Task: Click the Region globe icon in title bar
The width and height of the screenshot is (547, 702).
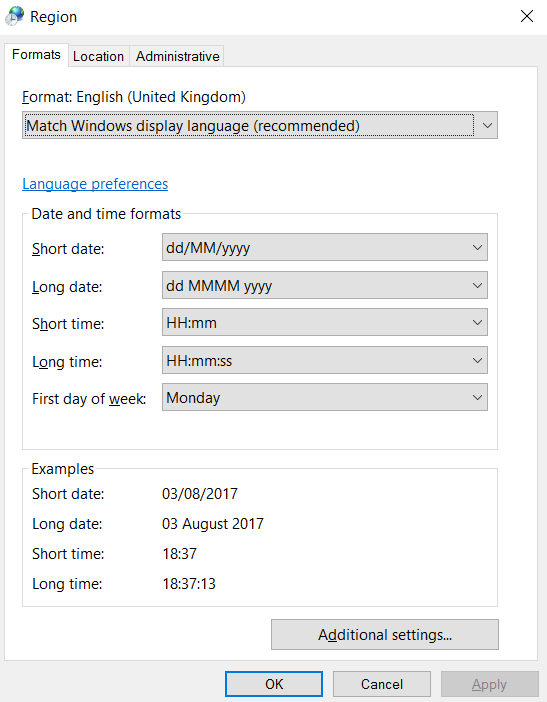Action: pos(14,16)
